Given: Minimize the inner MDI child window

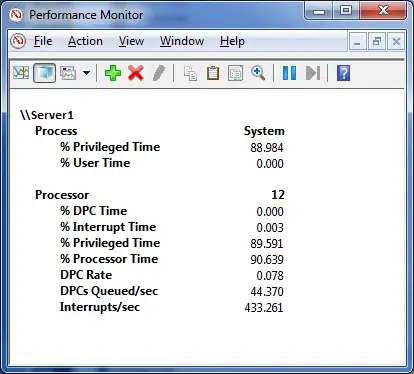Looking at the screenshot, I should 358,42.
